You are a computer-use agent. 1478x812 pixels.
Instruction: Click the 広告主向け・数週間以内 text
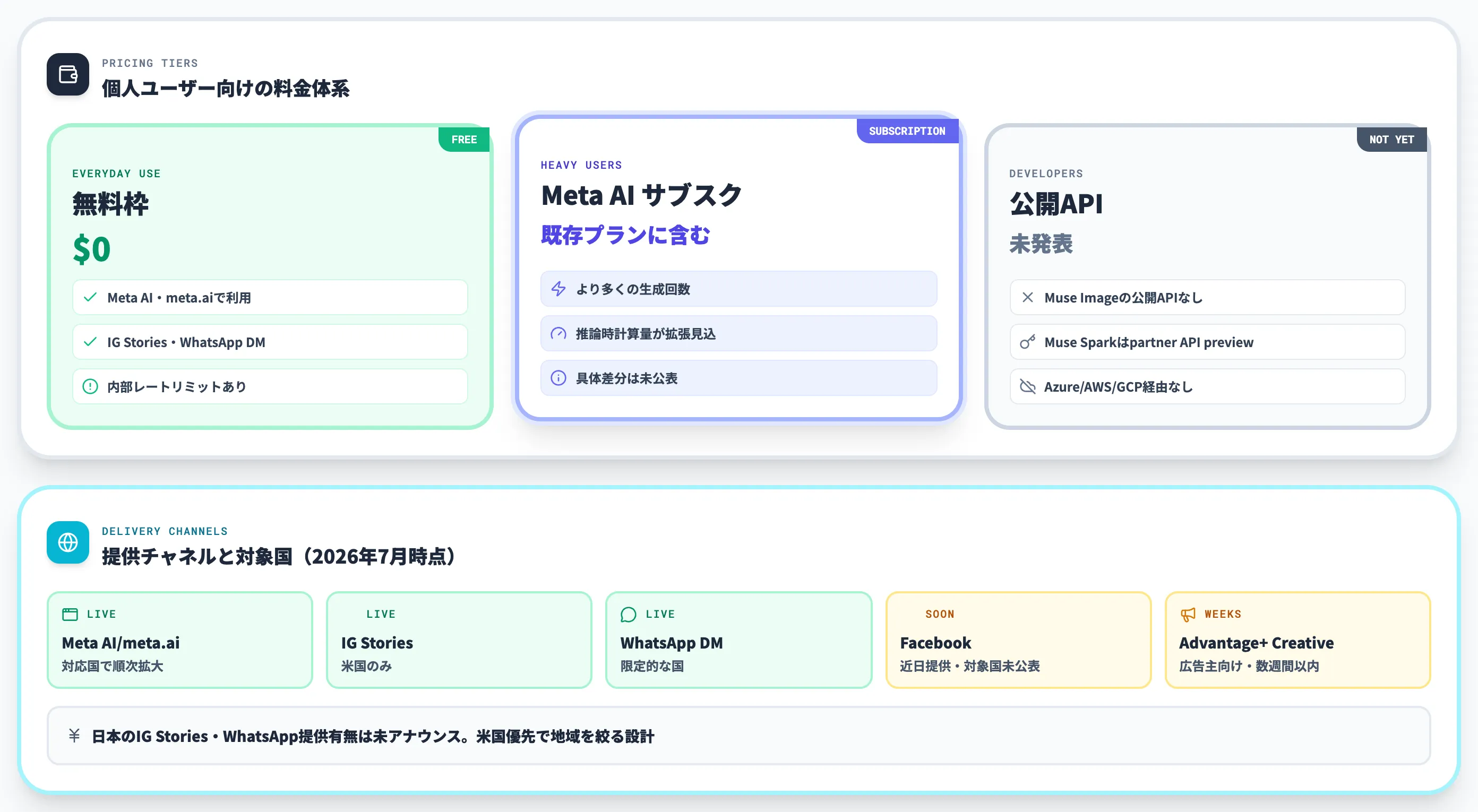pyautogui.click(x=1249, y=667)
